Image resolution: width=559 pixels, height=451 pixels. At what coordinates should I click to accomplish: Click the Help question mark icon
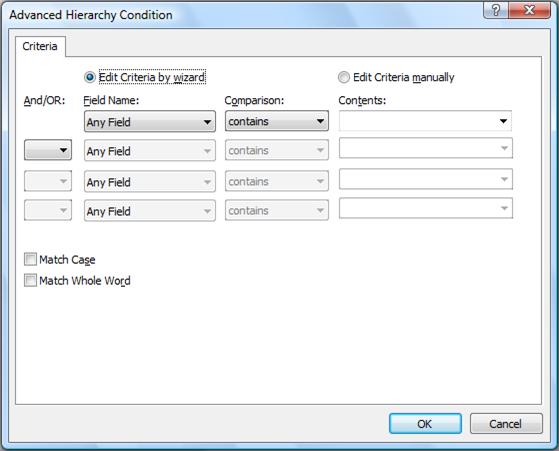point(496,10)
